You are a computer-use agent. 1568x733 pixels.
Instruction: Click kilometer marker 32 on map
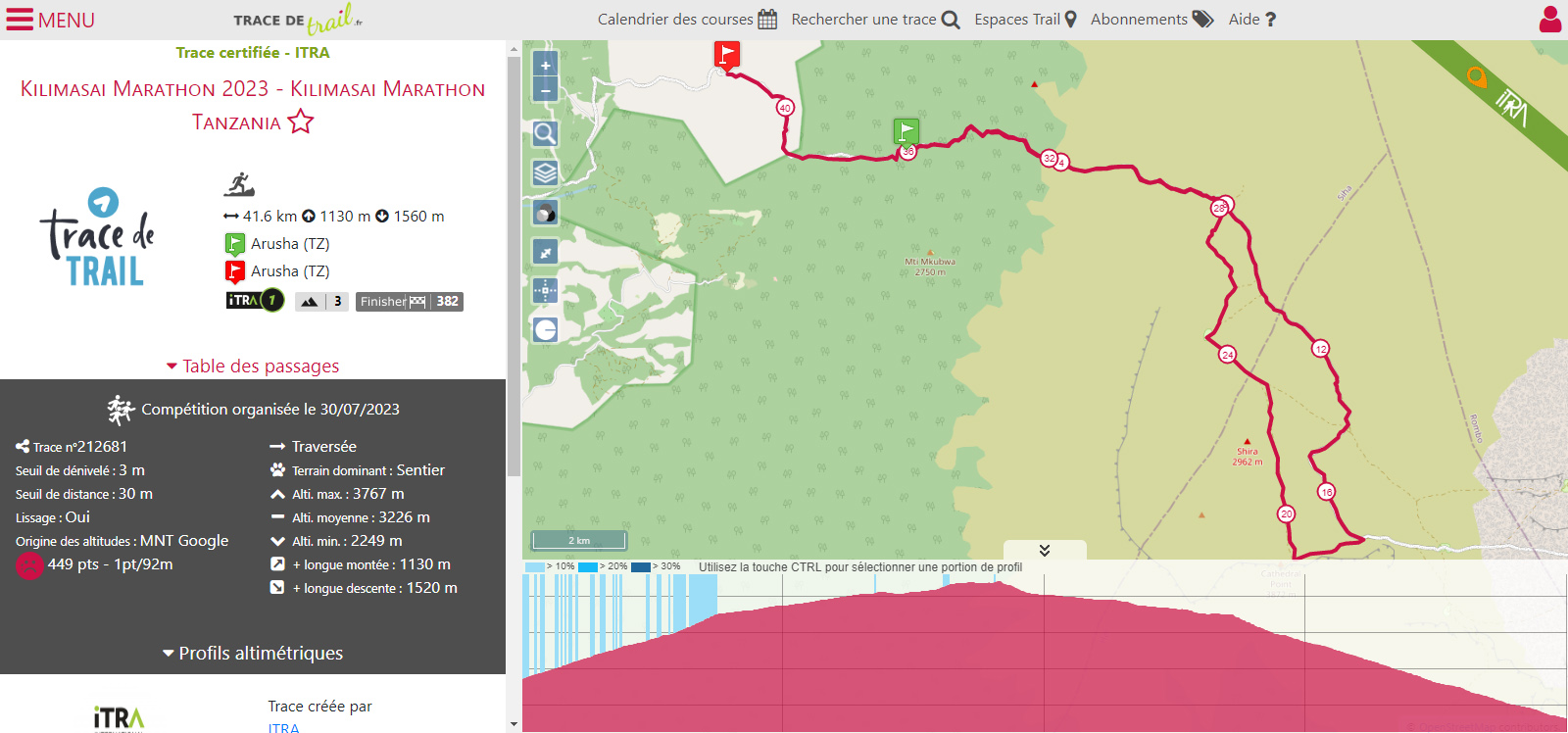[x=1050, y=158]
